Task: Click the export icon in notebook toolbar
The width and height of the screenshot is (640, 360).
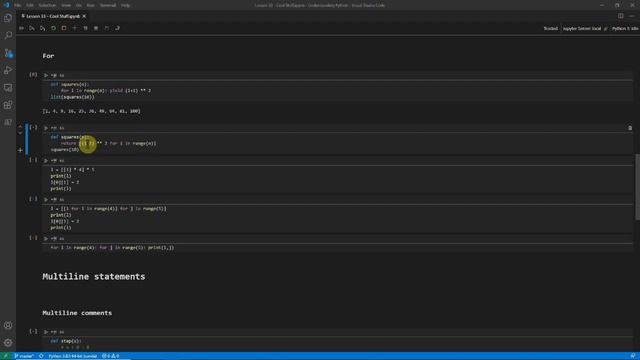Action: click(x=117, y=28)
